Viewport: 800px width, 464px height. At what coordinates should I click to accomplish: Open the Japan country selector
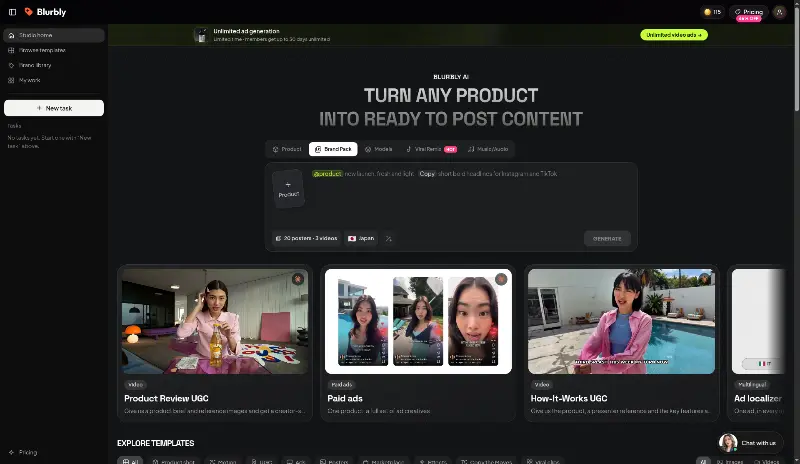tap(361, 238)
